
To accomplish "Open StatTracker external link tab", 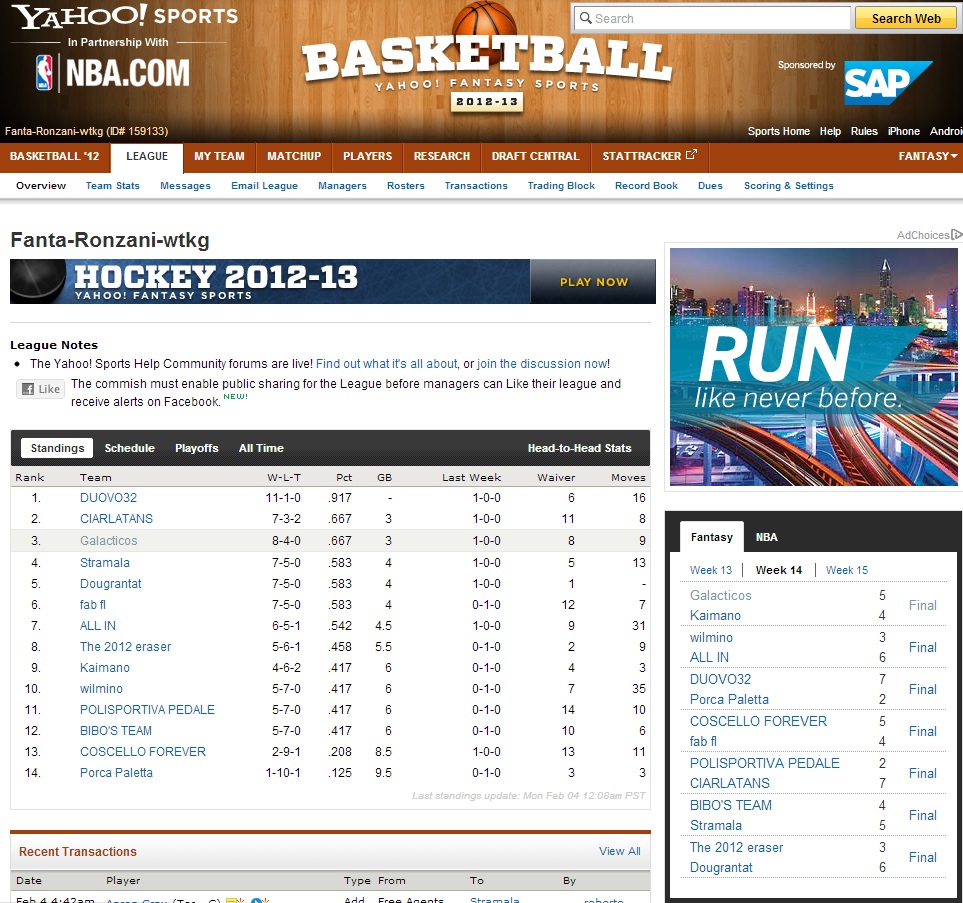I will click(649, 156).
